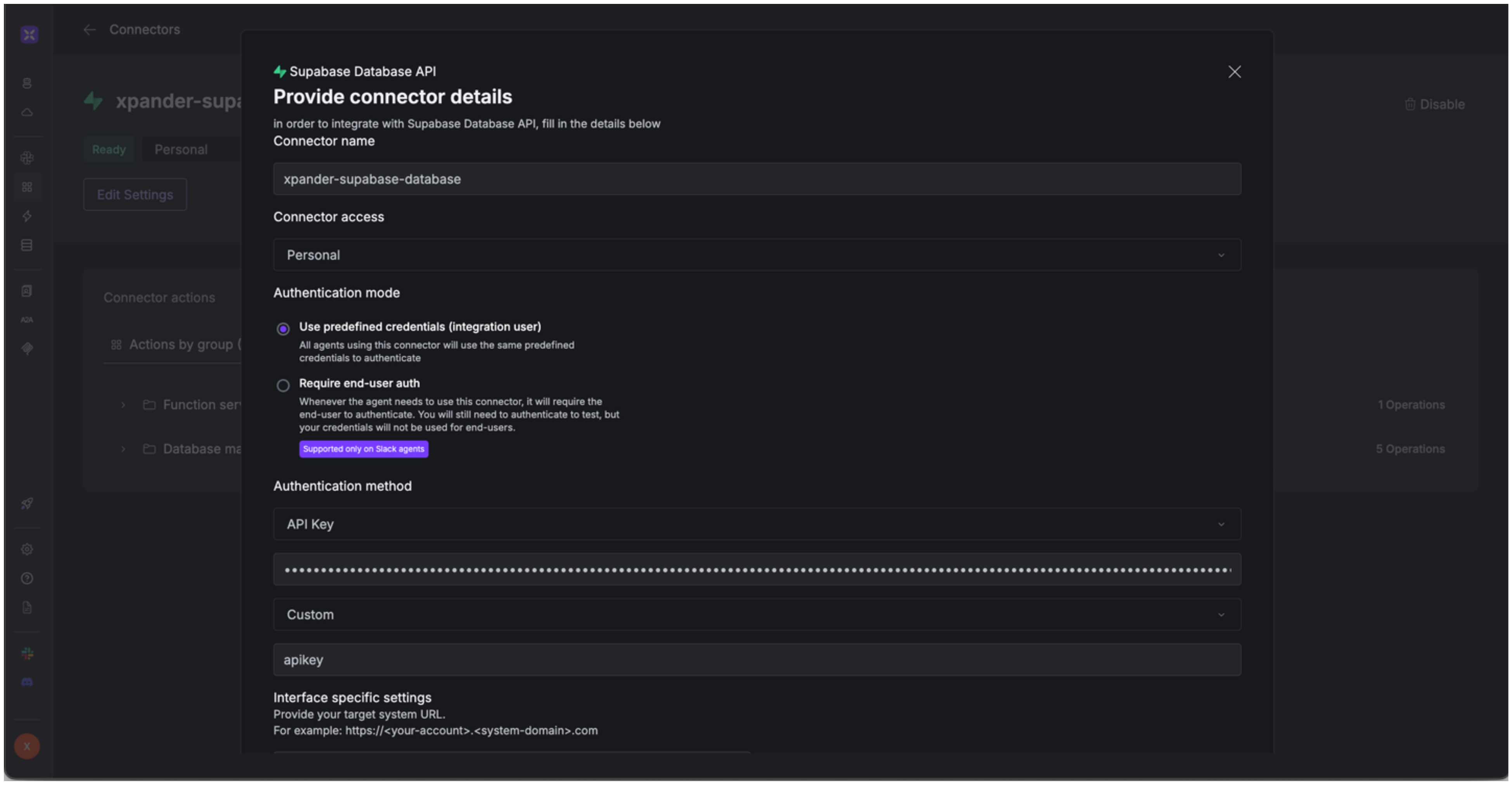Image resolution: width=1512 pixels, height=785 pixels.
Task: Open the API Key authentication method dropdown
Action: (757, 524)
